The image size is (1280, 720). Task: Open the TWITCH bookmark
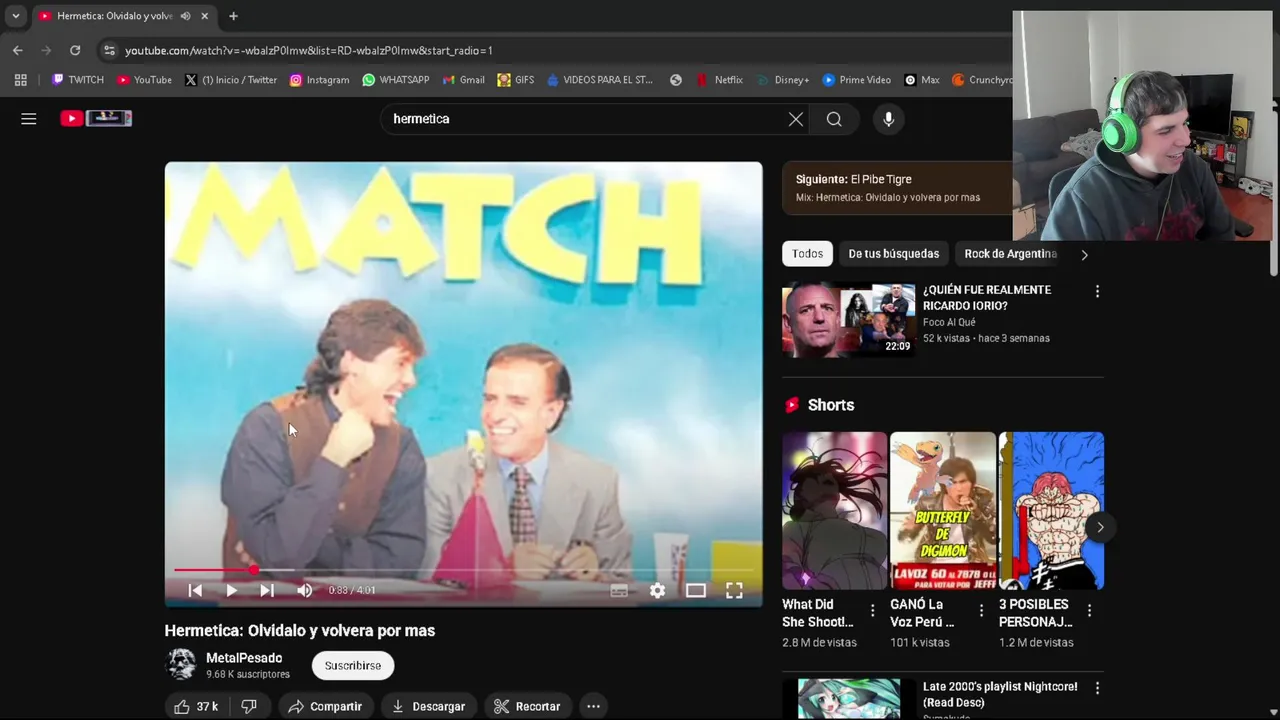pyautogui.click(x=77, y=80)
